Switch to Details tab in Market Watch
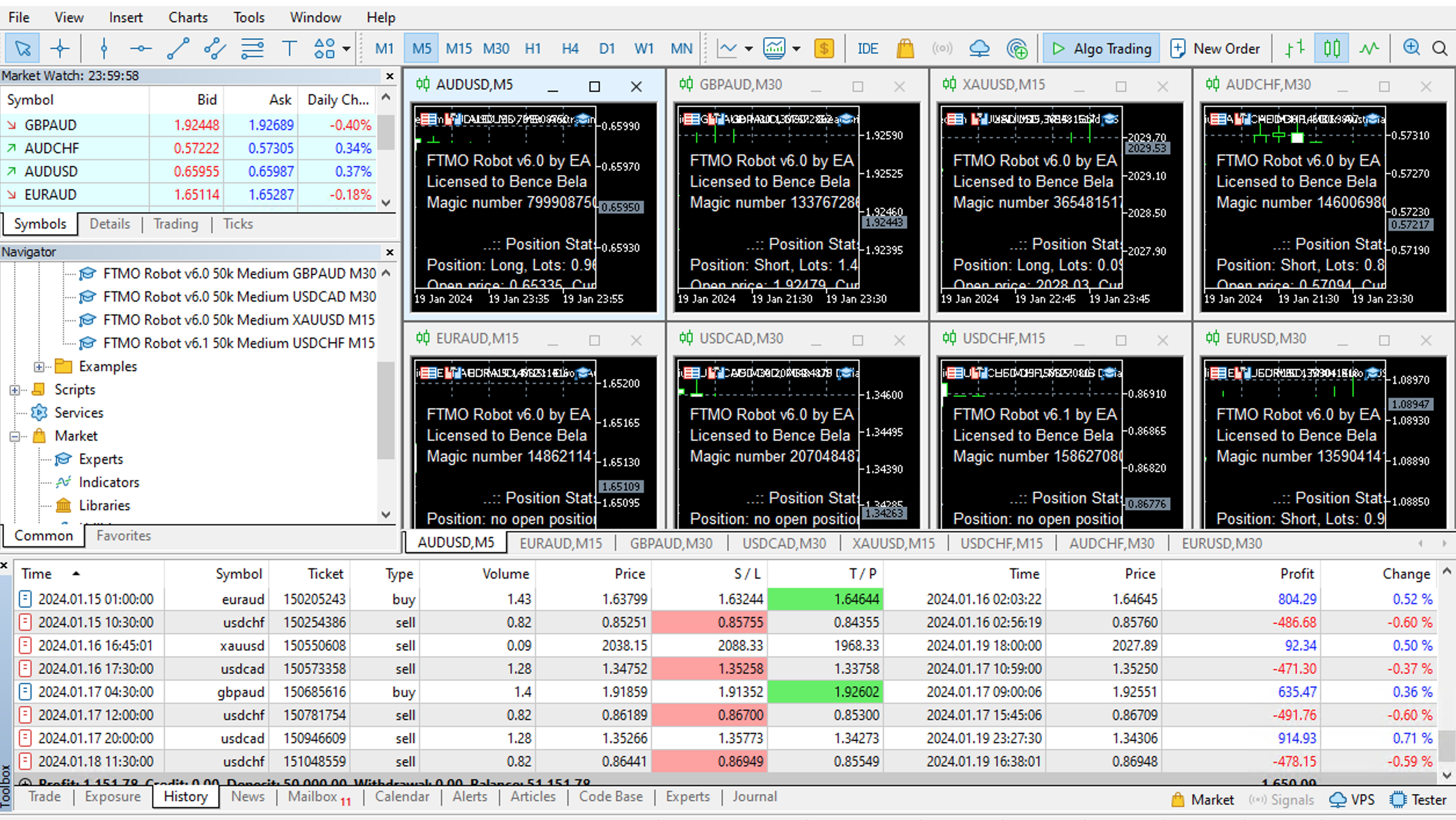The height and width of the screenshot is (820, 1456). click(x=110, y=224)
